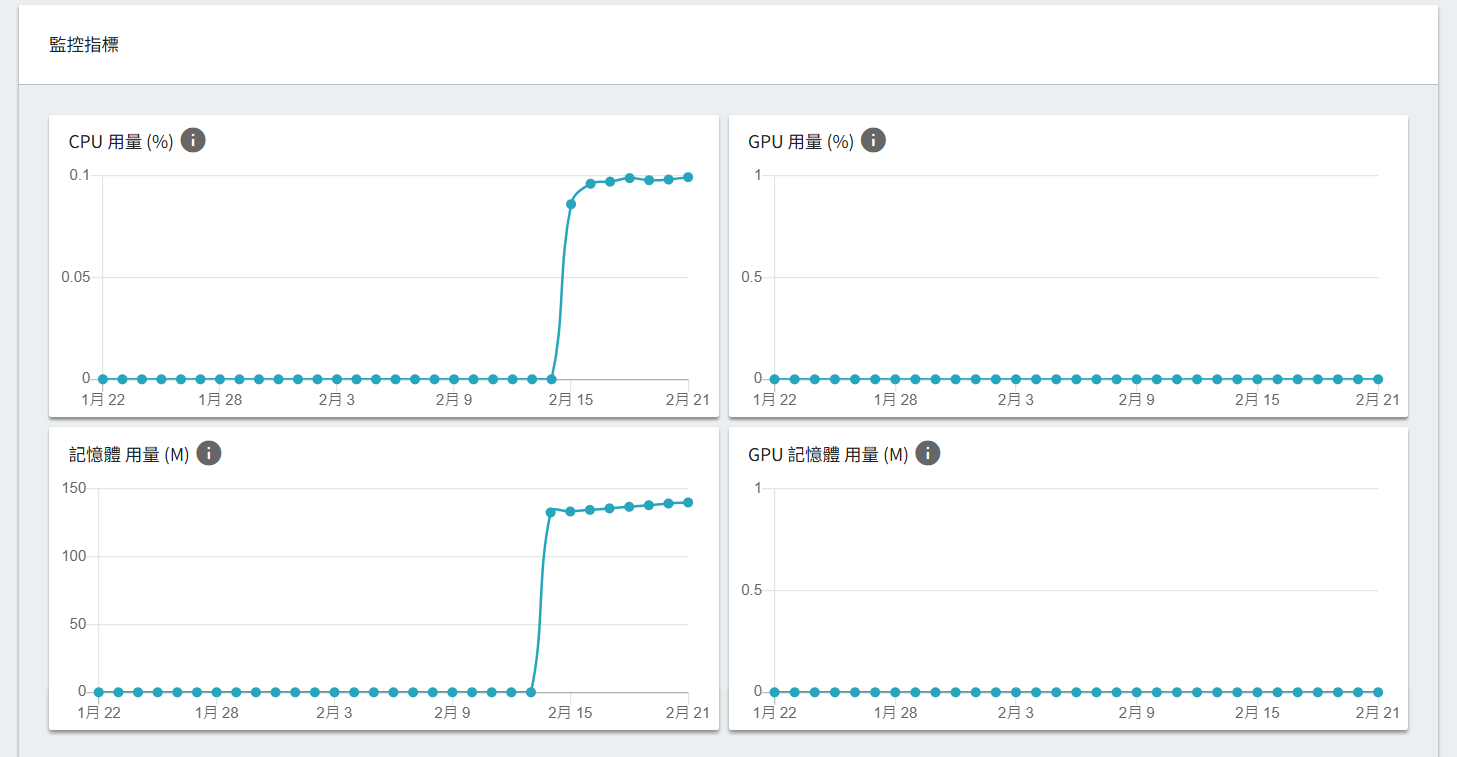Select the last data point on the CPU usage line

pos(688,177)
